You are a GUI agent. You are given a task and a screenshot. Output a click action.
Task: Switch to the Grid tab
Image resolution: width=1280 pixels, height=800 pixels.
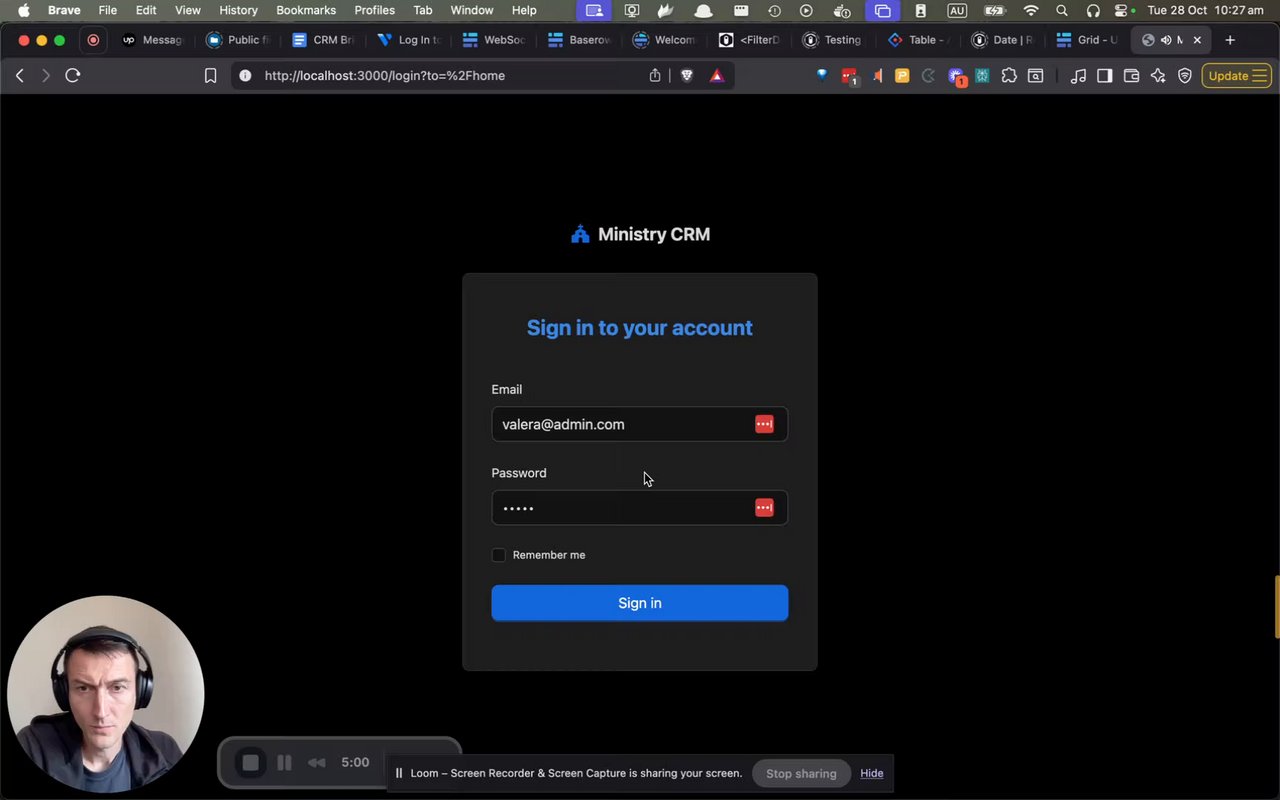point(1088,40)
